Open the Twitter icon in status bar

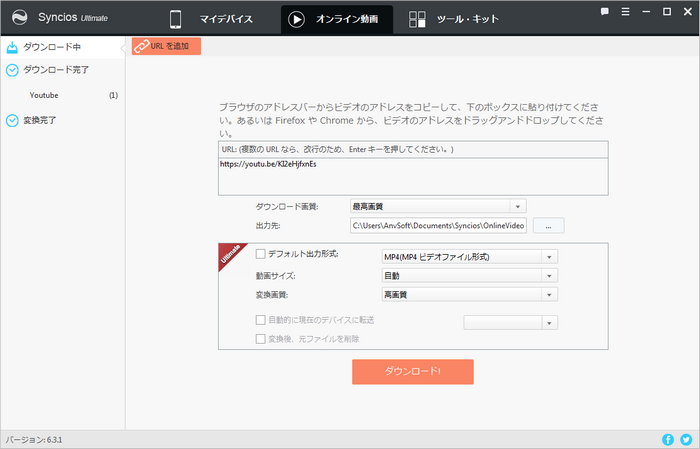point(686,440)
